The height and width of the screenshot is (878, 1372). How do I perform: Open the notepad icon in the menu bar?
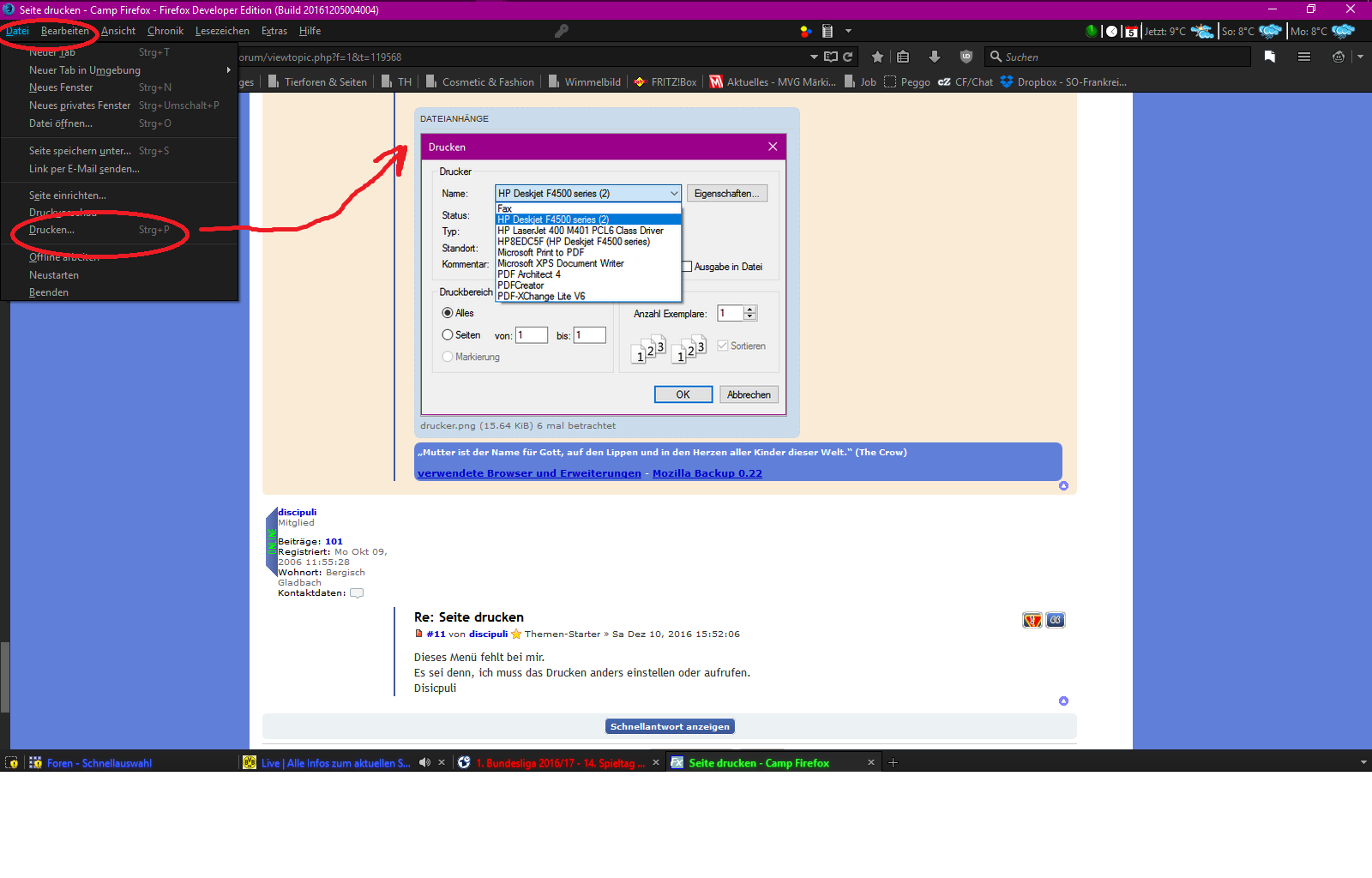827,31
